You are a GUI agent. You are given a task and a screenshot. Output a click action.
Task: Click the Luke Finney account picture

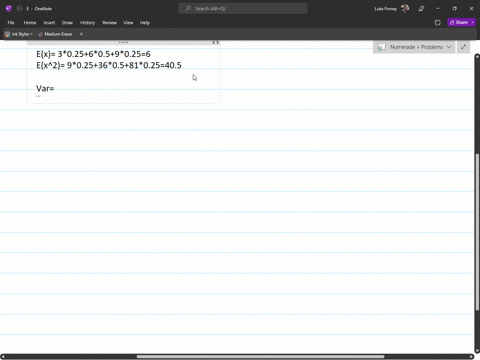click(x=405, y=9)
